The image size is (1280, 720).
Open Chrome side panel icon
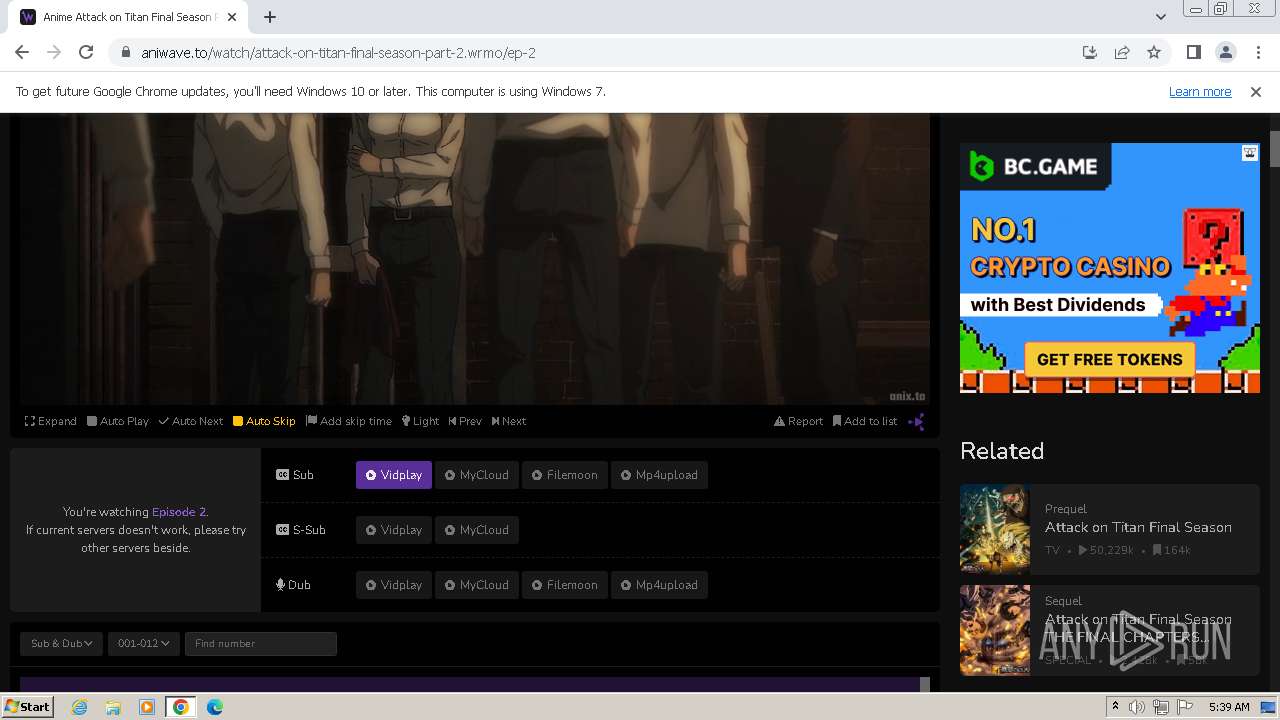point(1193,52)
